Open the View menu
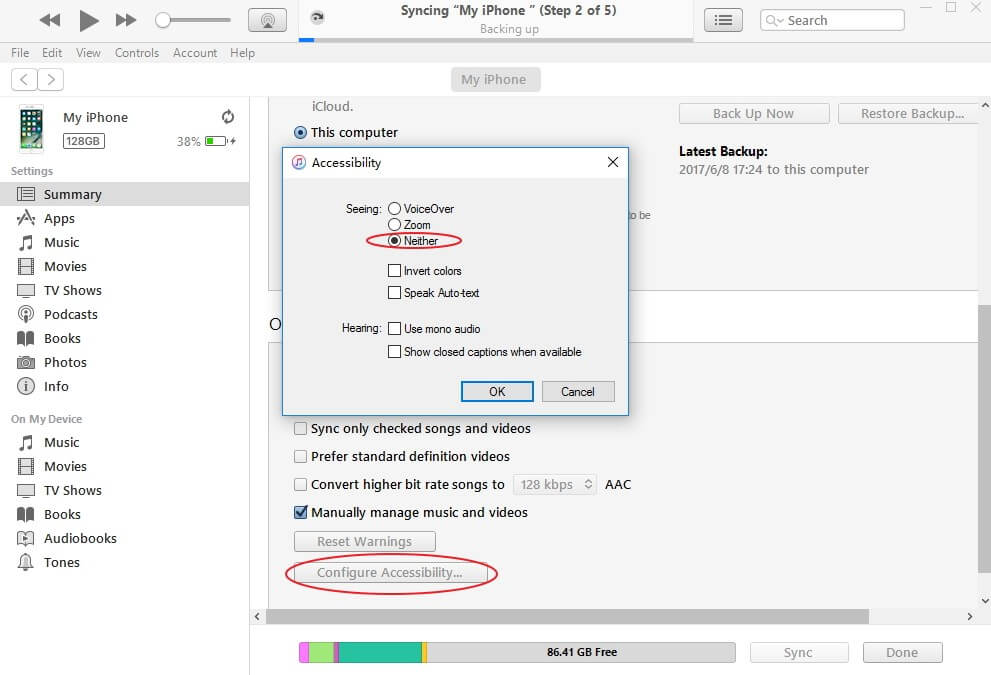The height and width of the screenshot is (675, 991). [88, 53]
